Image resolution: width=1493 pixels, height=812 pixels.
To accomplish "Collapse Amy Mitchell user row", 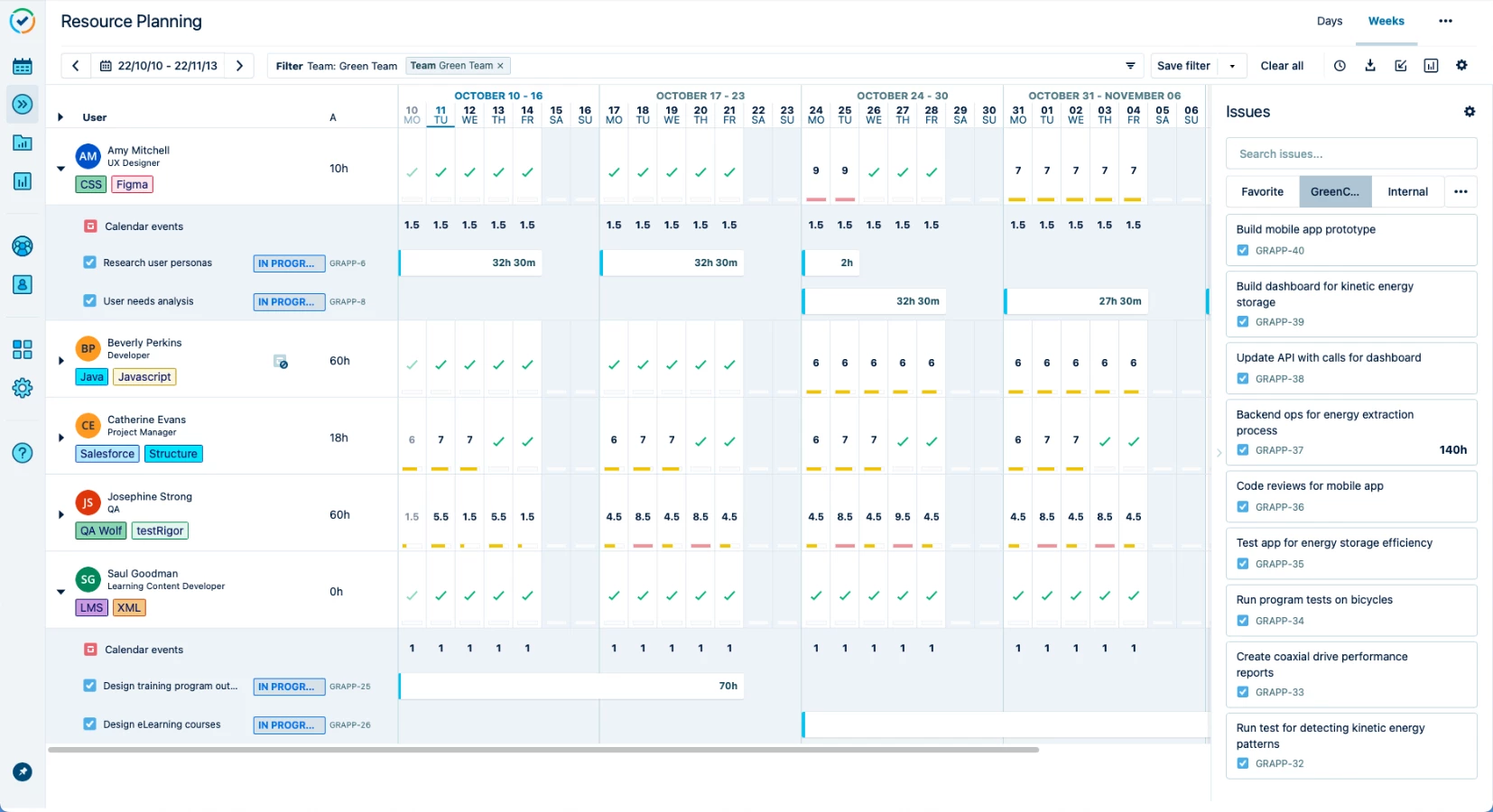I will coord(60,169).
